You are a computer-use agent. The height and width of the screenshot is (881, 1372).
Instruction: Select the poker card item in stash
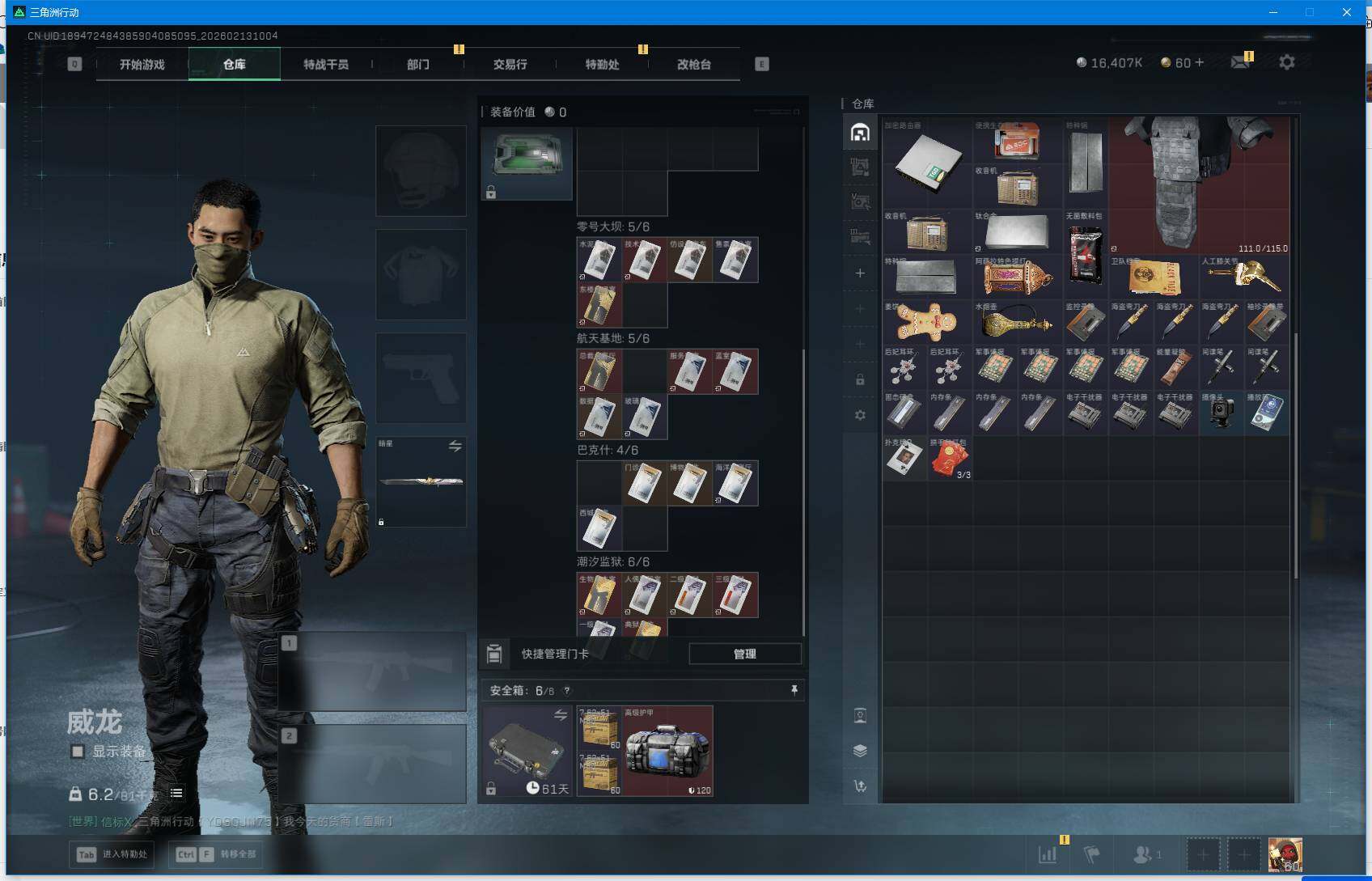904,459
